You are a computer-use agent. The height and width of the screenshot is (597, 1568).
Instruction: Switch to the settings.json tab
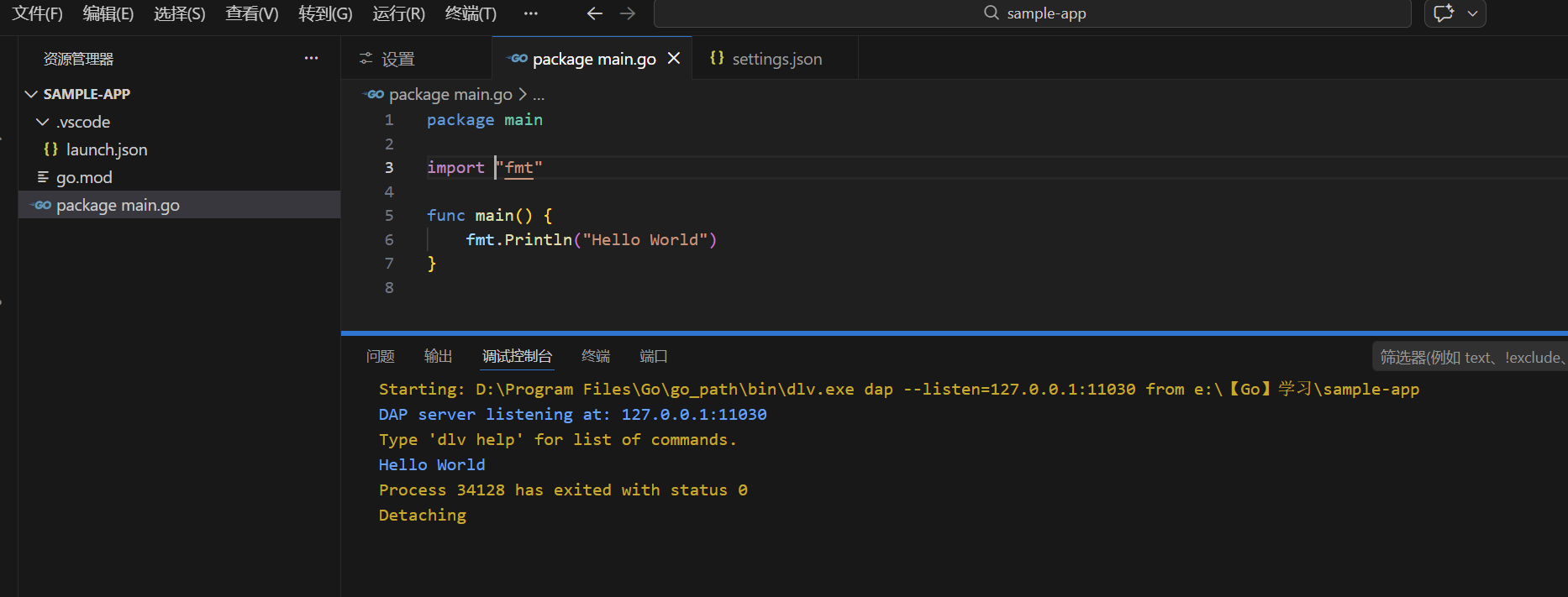pos(776,59)
